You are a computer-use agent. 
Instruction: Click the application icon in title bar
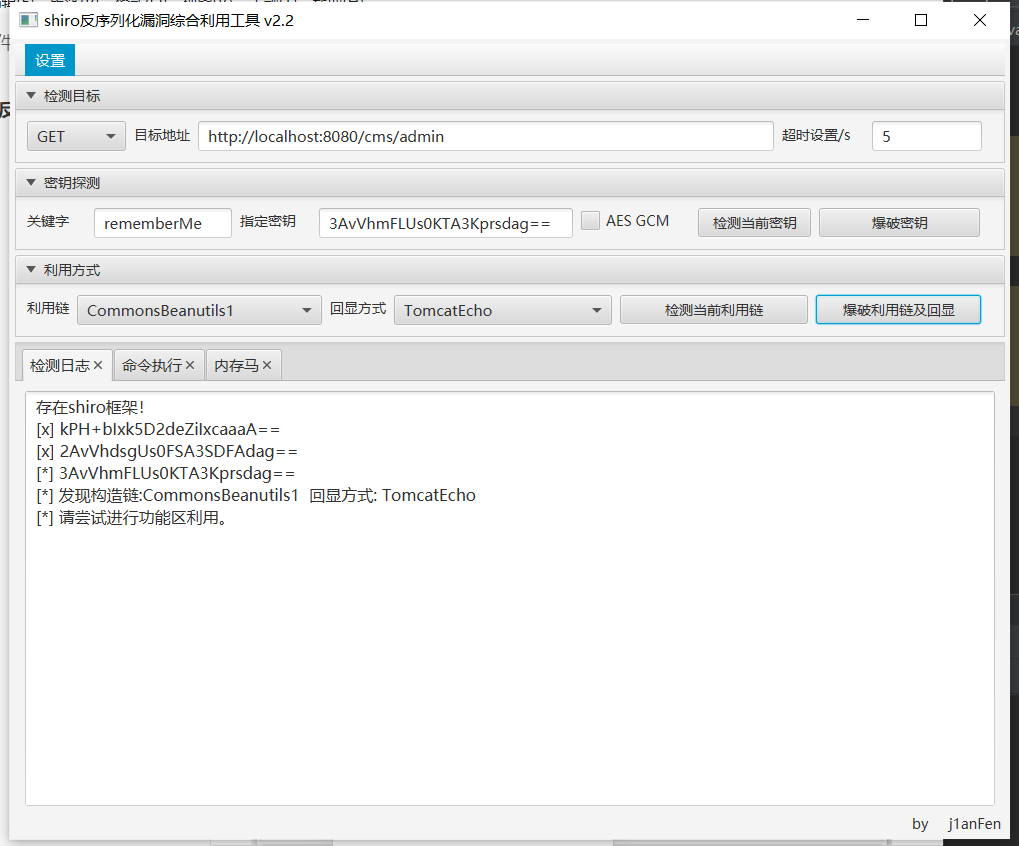click(x=28, y=20)
